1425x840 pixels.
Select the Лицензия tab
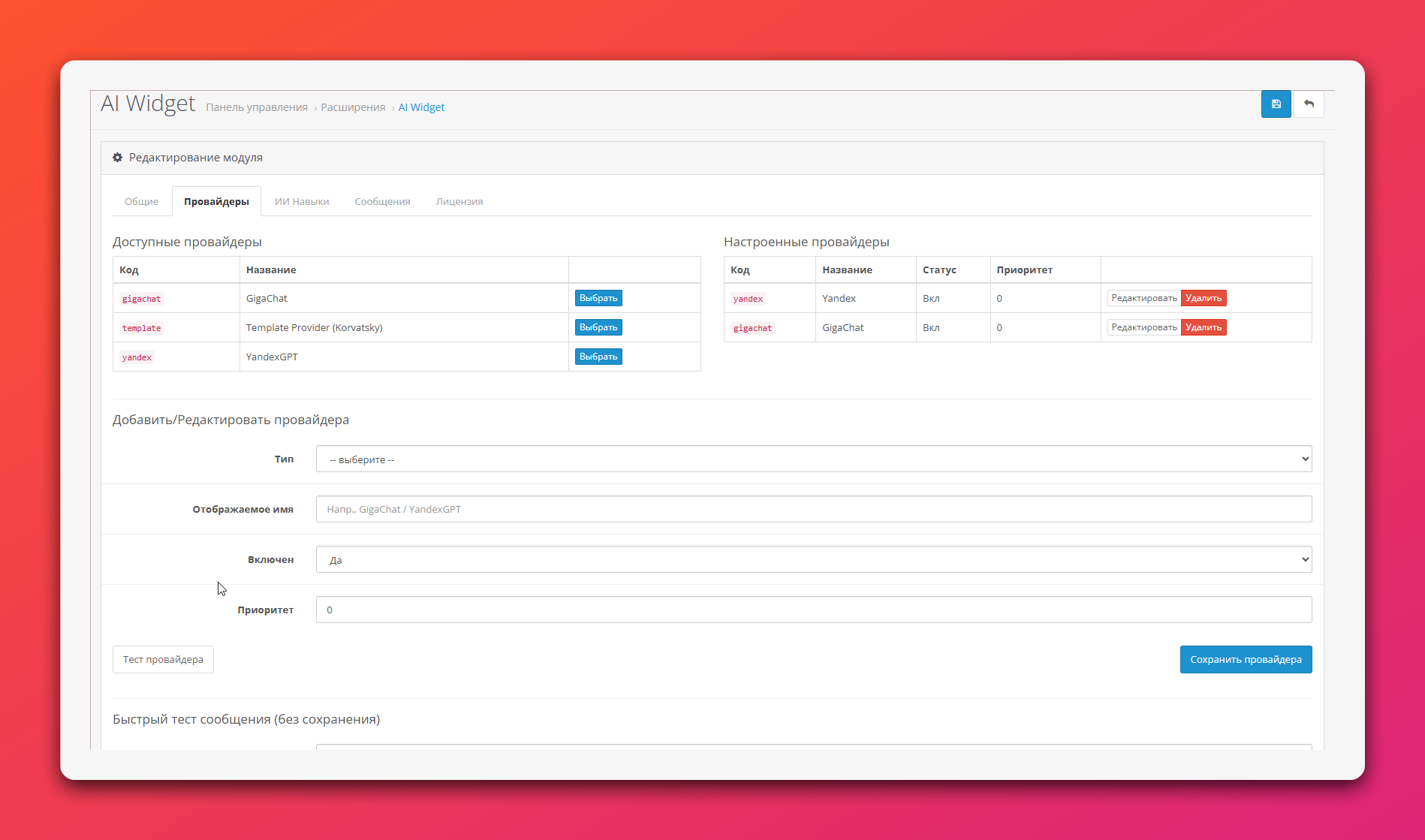pyautogui.click(x=459, y=202)
